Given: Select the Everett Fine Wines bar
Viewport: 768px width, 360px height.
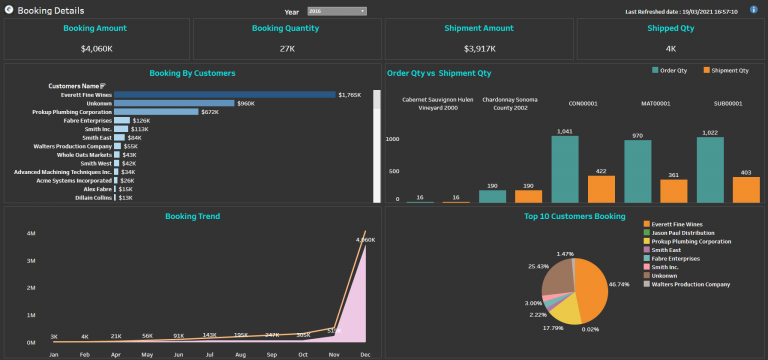Looking at the screenshot, I should pos(225,95).
